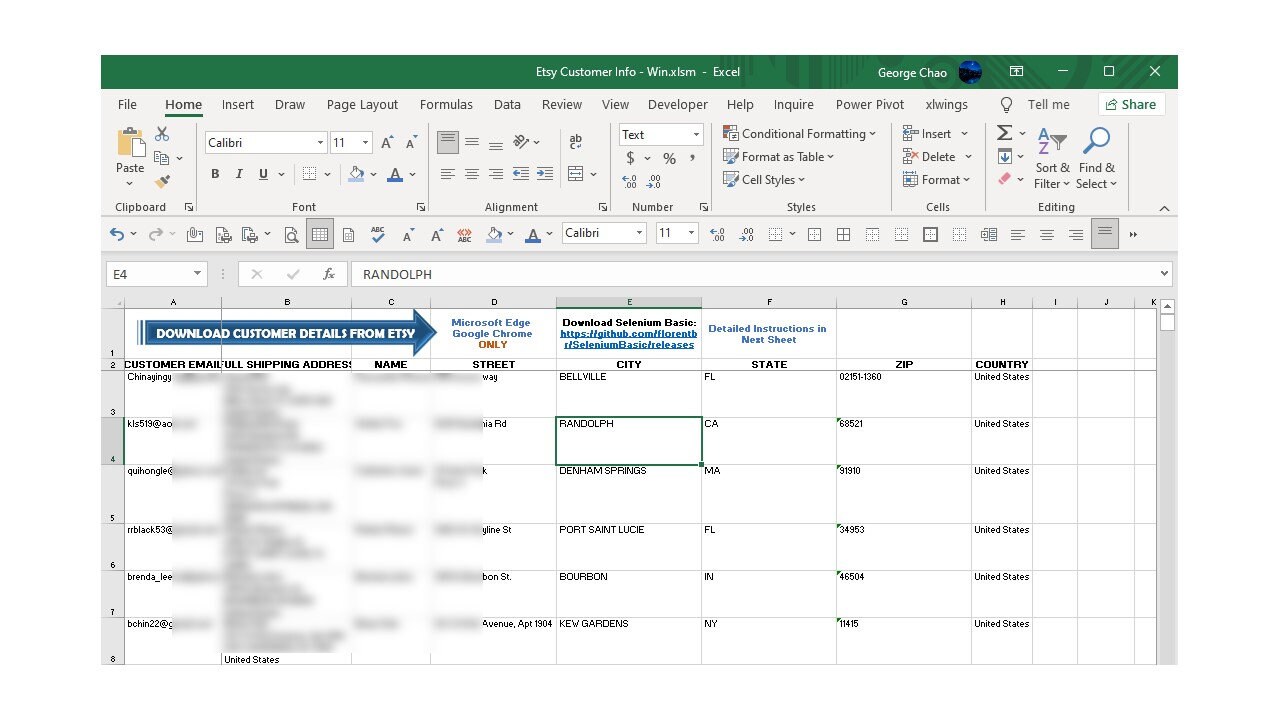Open the Name Box E4 dropdown
This screenshot has width=1280, height=720.
(197, 274)
